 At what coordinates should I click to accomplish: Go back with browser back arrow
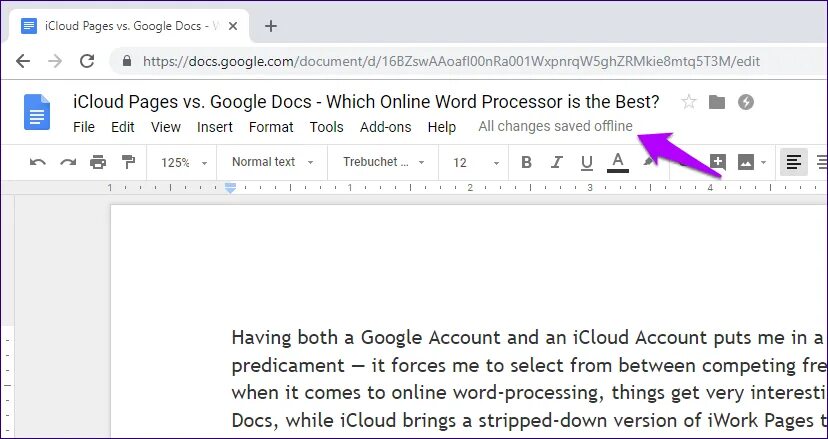tap(23, 61)
